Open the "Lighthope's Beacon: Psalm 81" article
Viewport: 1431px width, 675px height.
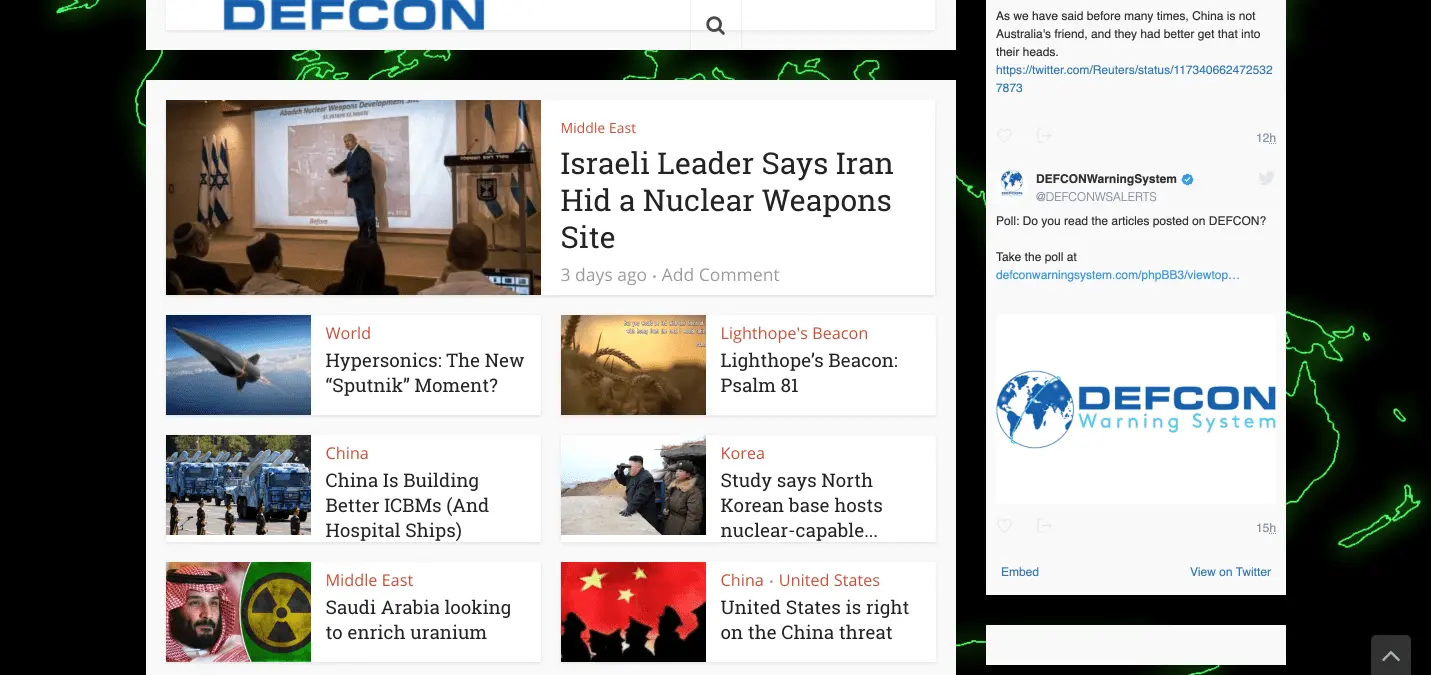[x=809, y=373]
